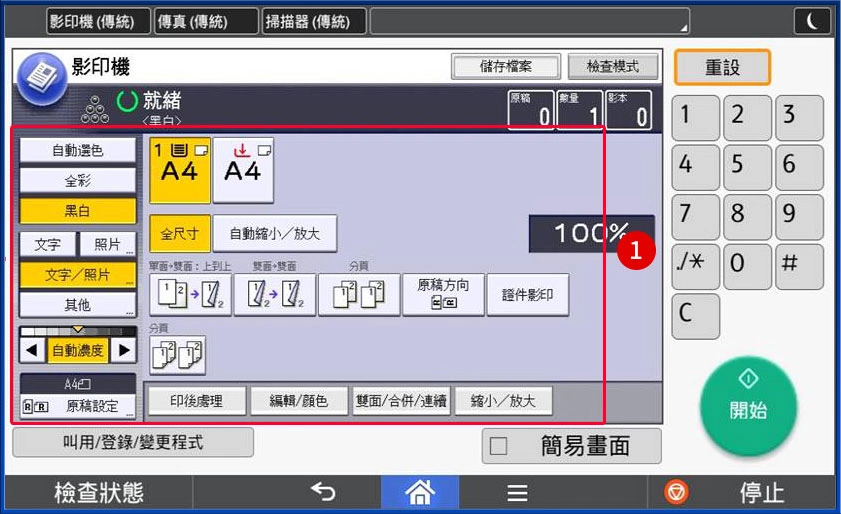Open 叫用/登錄/變更程式 program menu
The image size is (841, 514).
point(133,442)
